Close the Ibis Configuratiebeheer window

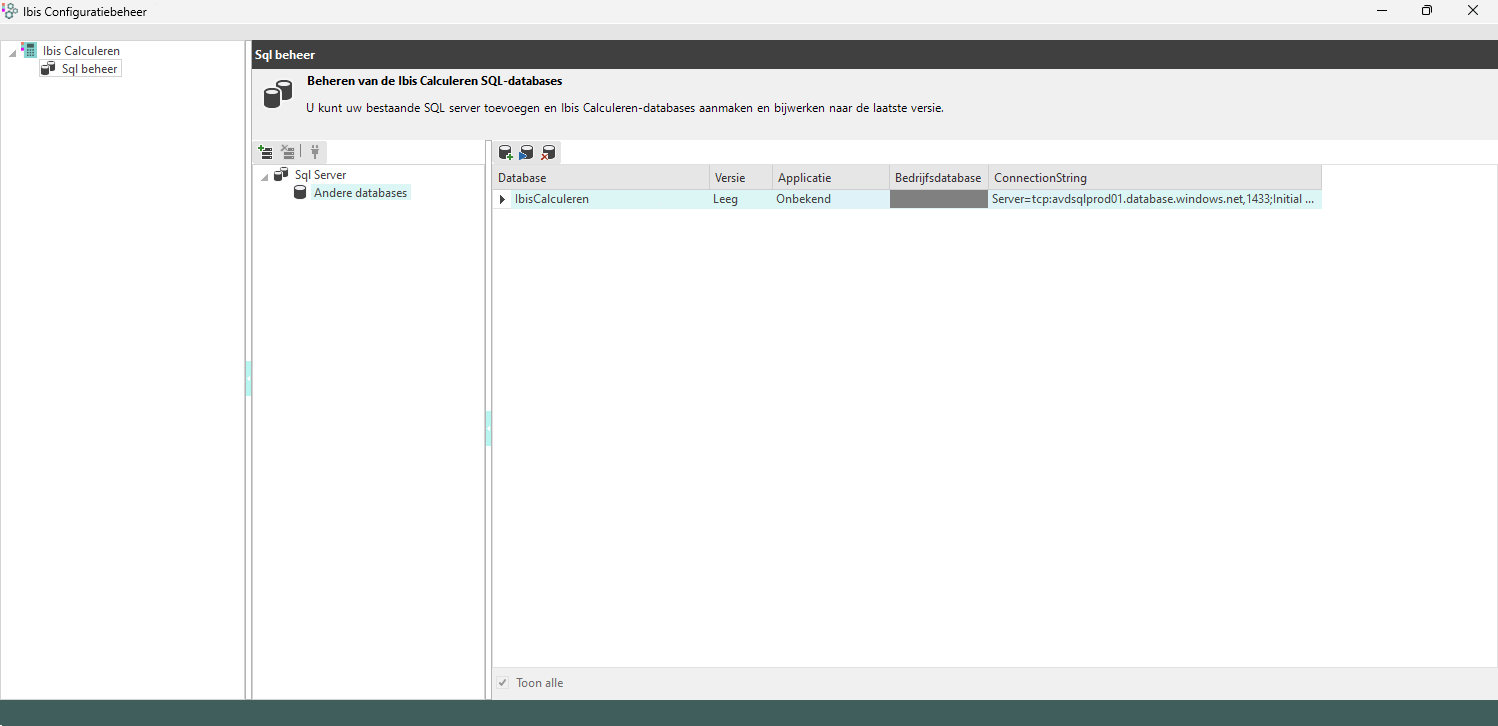click(x=1473, y=11)
